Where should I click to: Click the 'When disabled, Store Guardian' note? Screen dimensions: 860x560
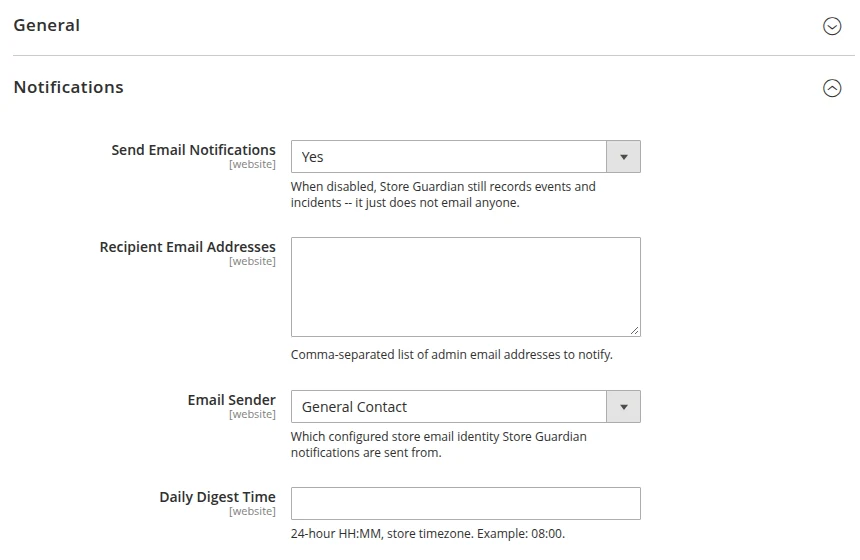[443, 194]
